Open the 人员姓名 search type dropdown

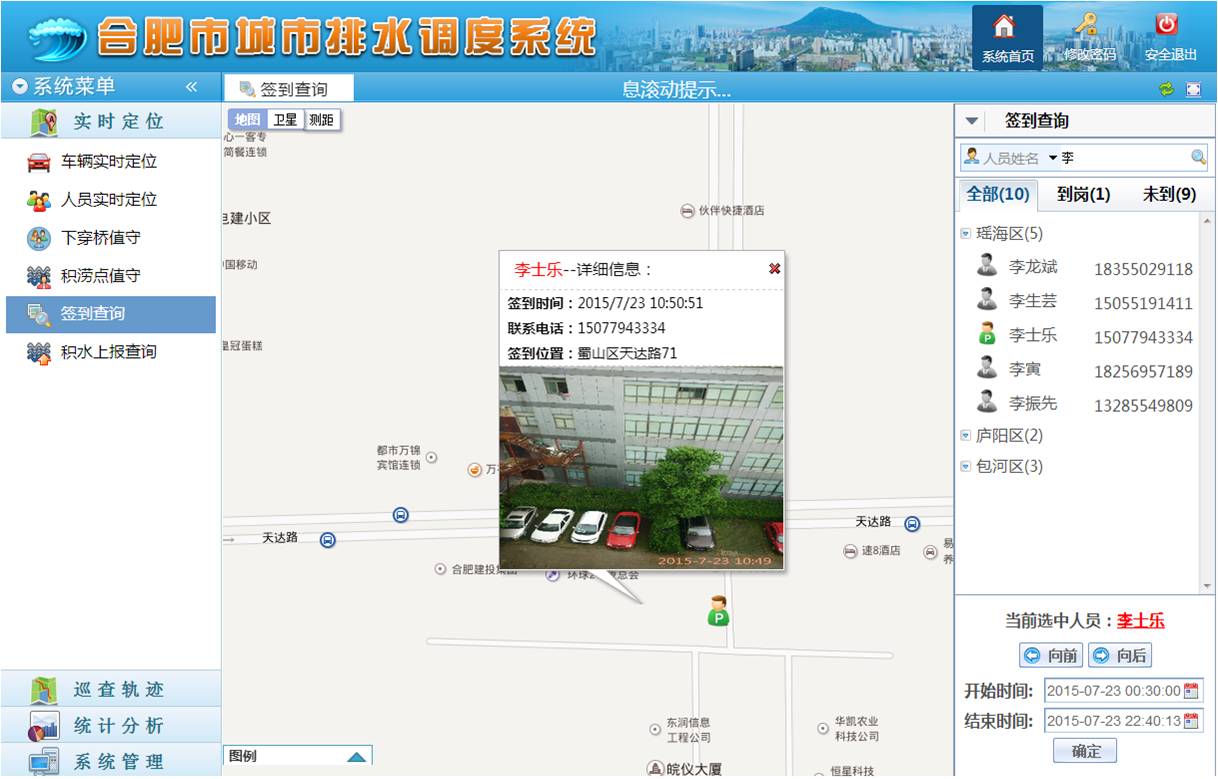click(1053, 158)
